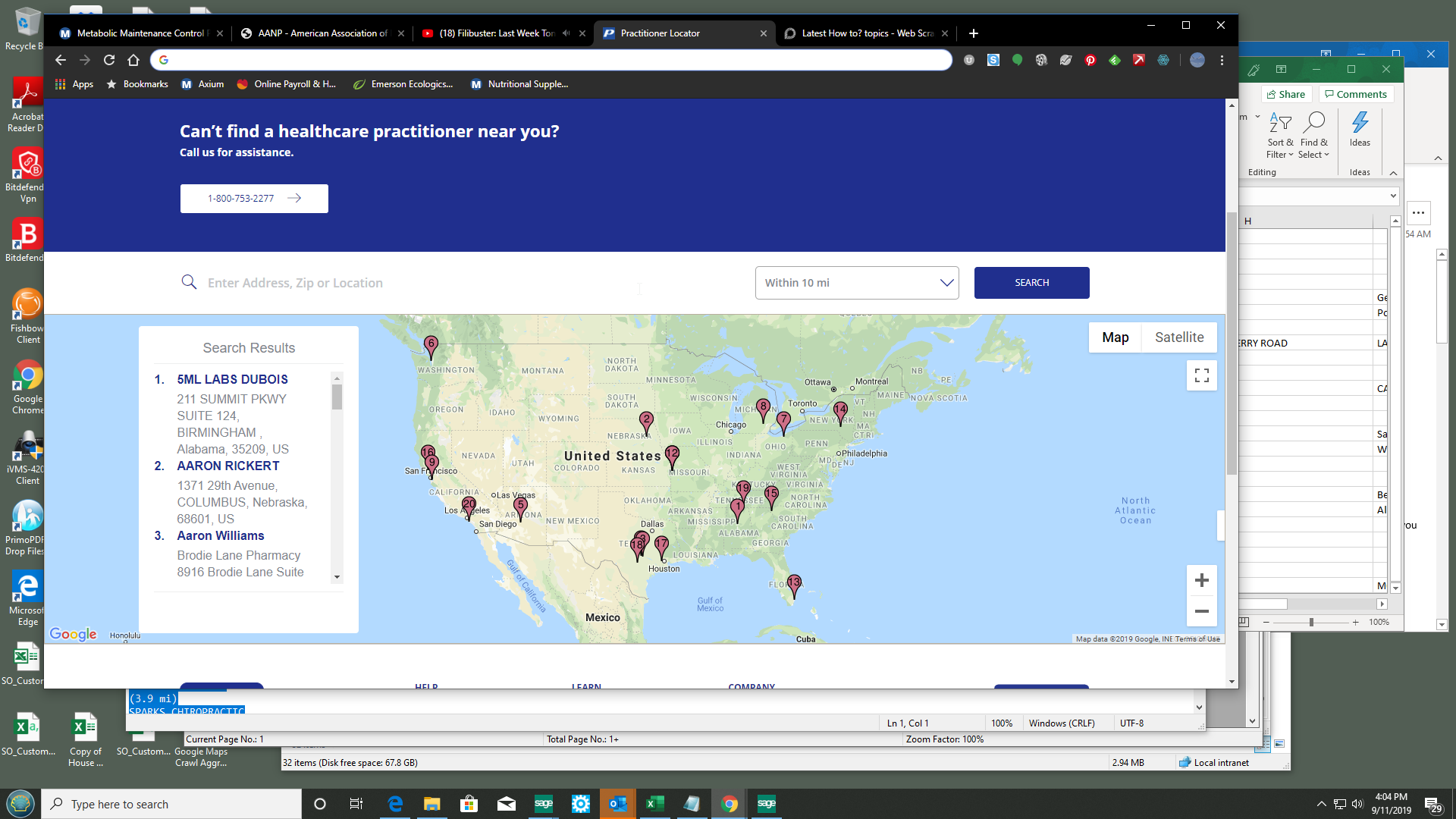
Task: Switch to the AANP browser tab
Action: 322,33
